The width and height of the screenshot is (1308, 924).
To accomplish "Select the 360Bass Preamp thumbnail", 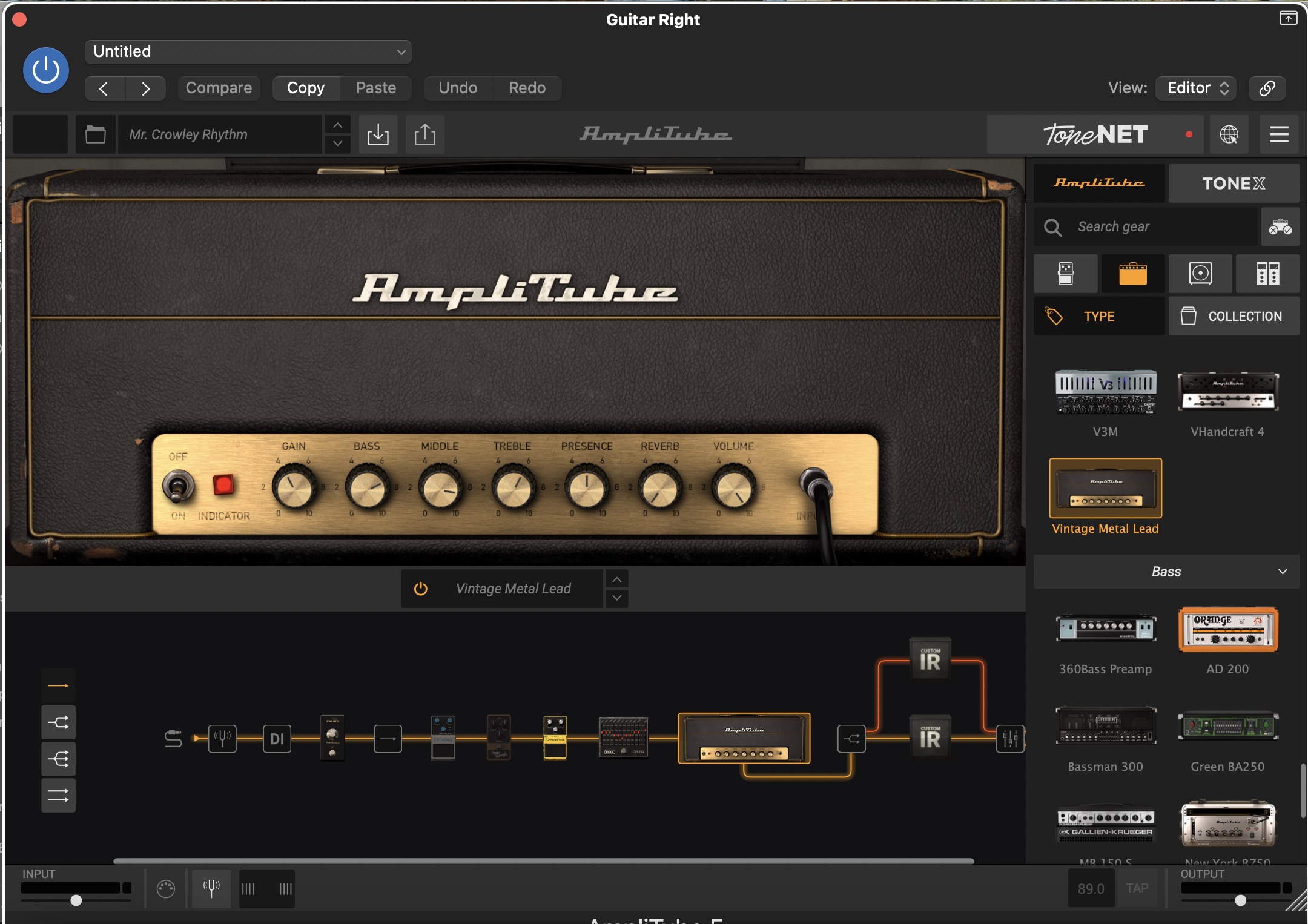I will pos(1106,629).
